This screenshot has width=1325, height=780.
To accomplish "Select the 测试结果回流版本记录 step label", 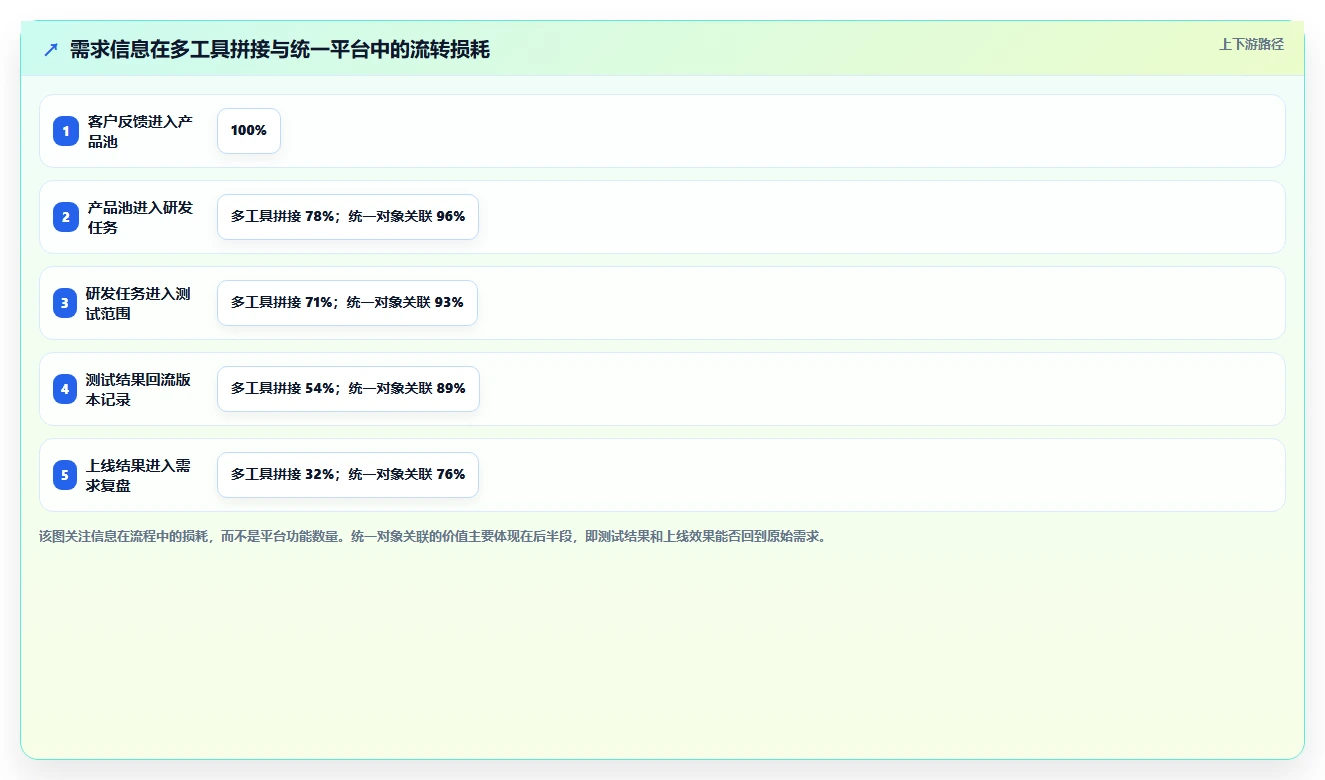I will 139,389.
